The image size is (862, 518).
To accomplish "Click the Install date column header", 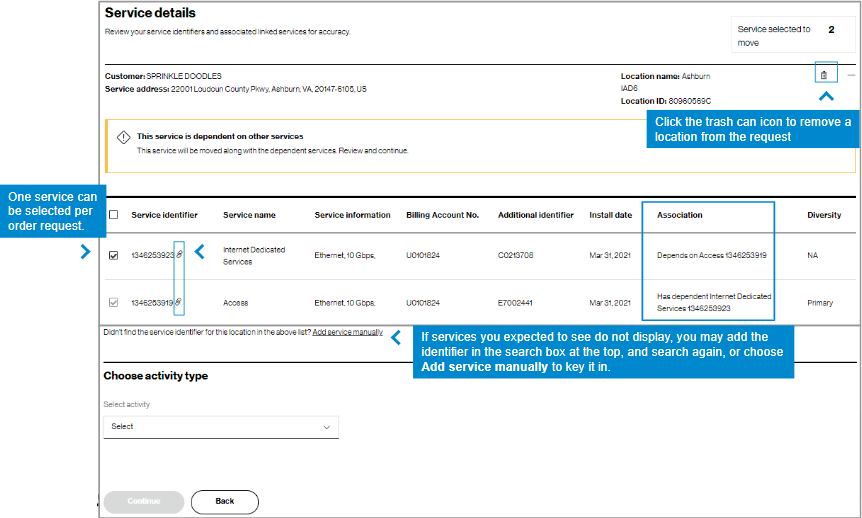I will pyautogui.click(x=610, y=215).
